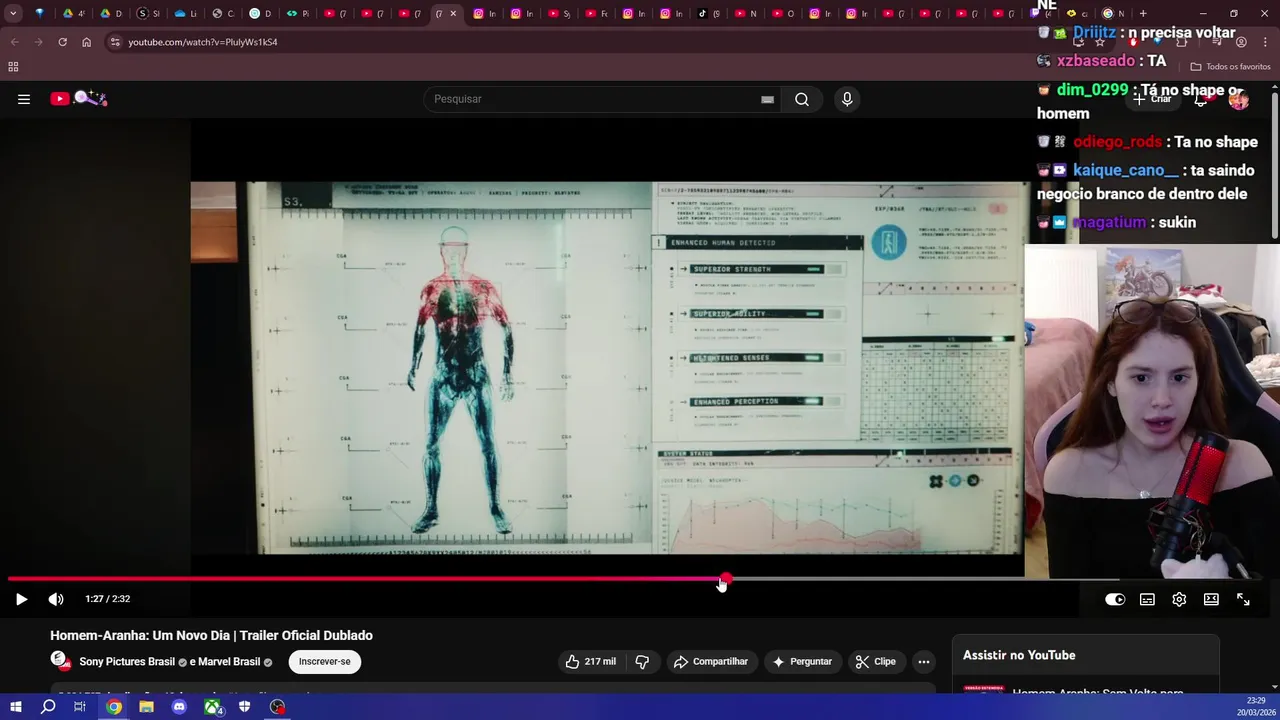Viewport: 1280px width, 720px height.
Task: Close the active YouTube tab
Action: 453,13
